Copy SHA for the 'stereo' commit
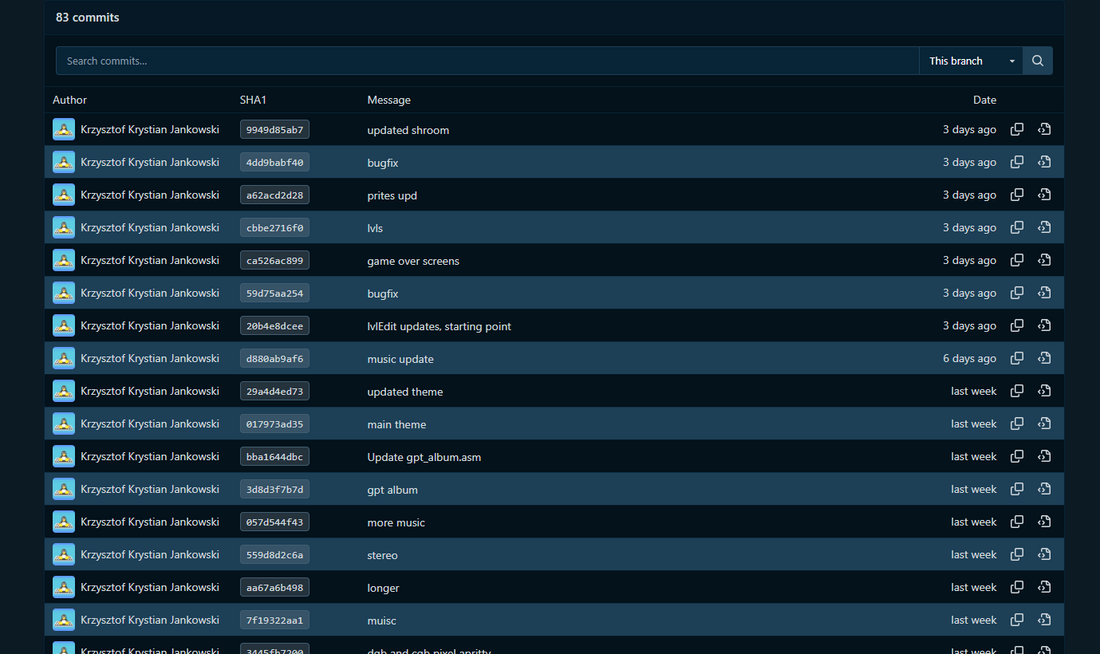Viewport: 1100px width, 654px height. 1017,554
